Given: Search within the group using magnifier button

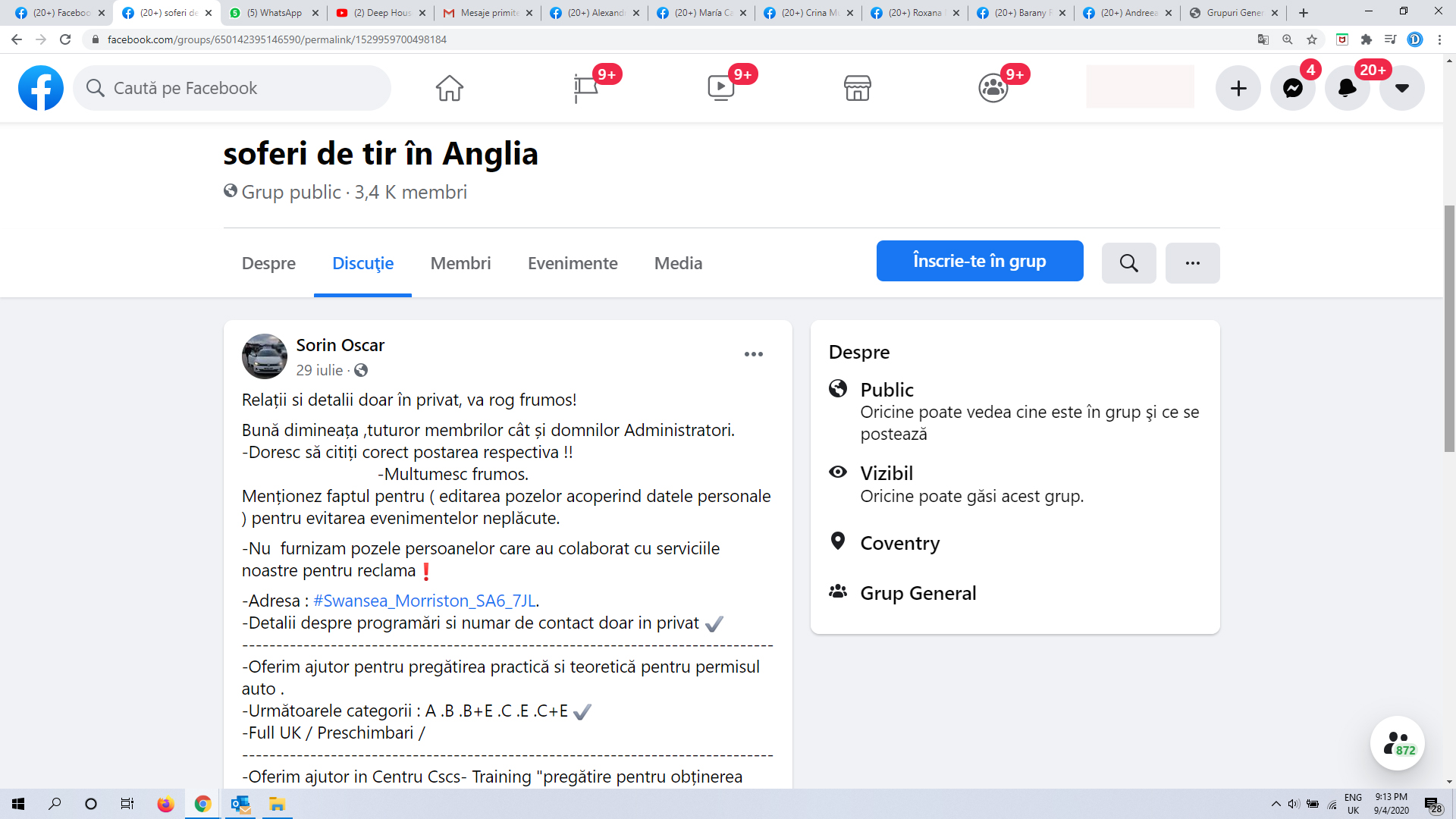Looking at the screenshot, I should click(1128, 263).
